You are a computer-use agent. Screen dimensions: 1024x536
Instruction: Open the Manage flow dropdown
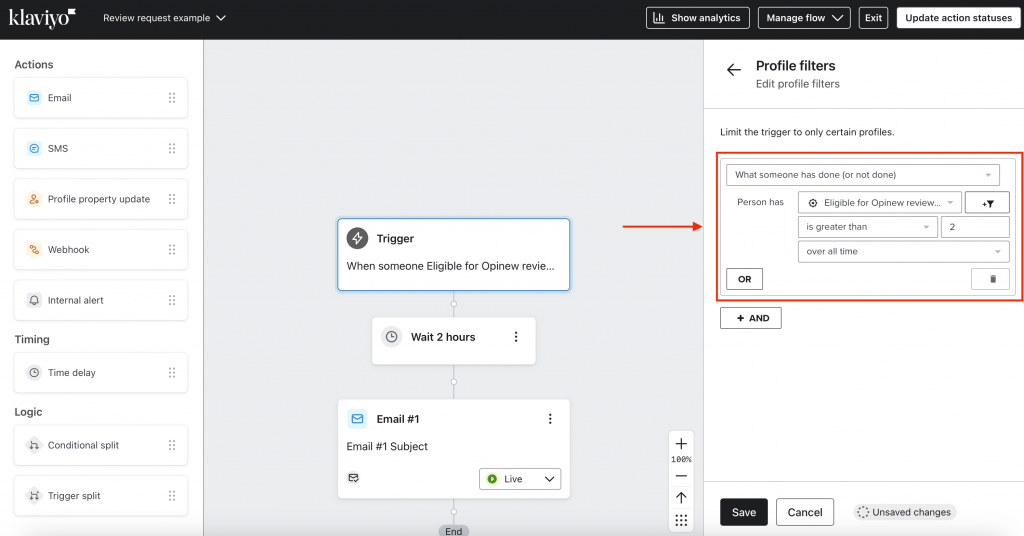(804, 18)
